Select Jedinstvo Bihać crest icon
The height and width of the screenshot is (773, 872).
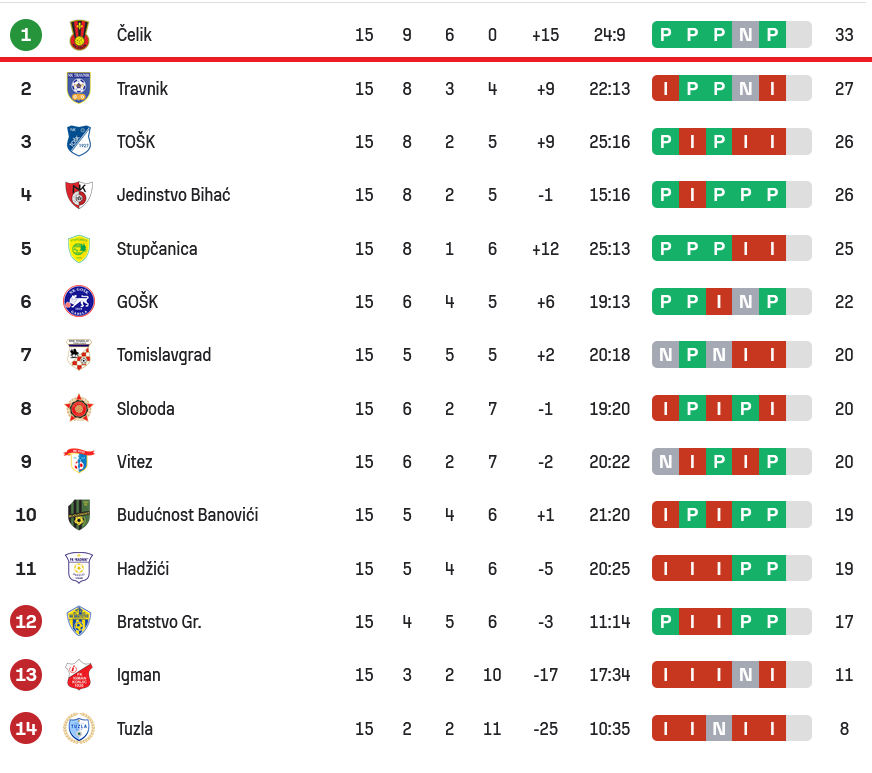pos(79,194)
